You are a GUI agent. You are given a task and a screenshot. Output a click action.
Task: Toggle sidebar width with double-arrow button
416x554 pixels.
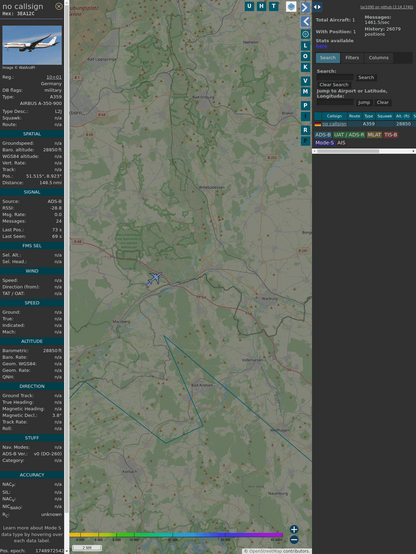pos(317,7)
